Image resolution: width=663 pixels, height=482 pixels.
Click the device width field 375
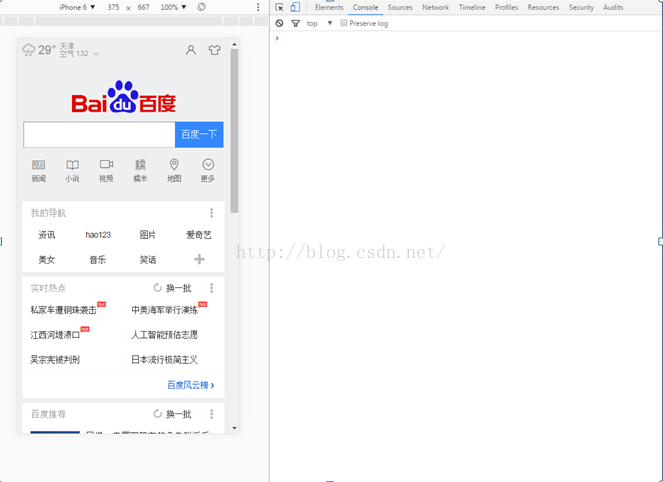[113, 7]
